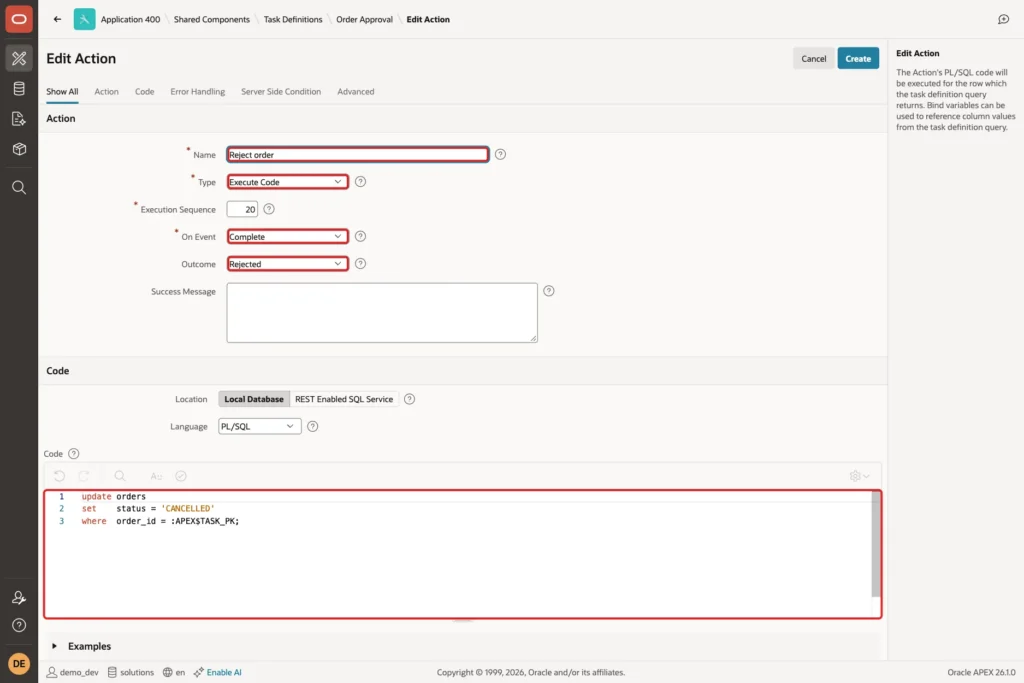Show help for Success Message
Image resolution: width=1024 pixels, height=683 pixels.
pos(549,291)
